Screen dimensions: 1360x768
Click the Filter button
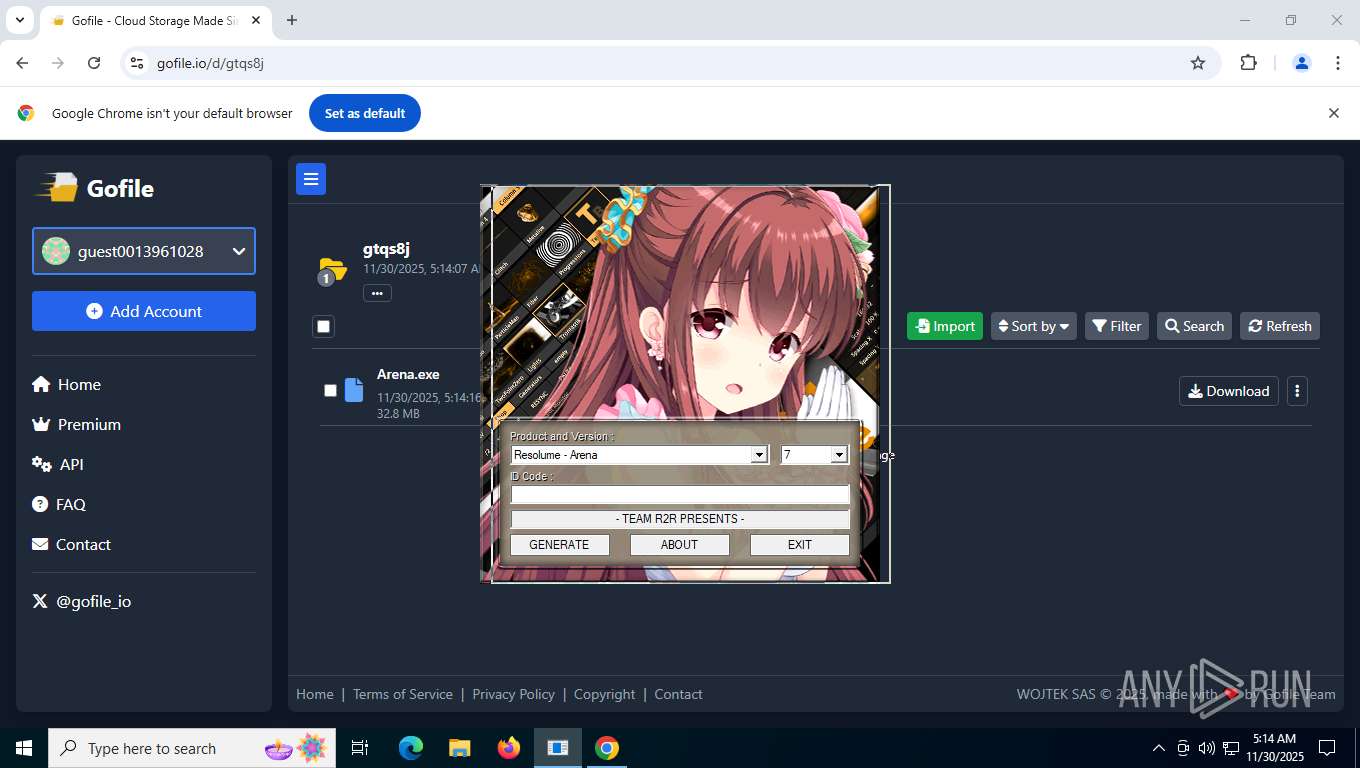click(1117, 326)
